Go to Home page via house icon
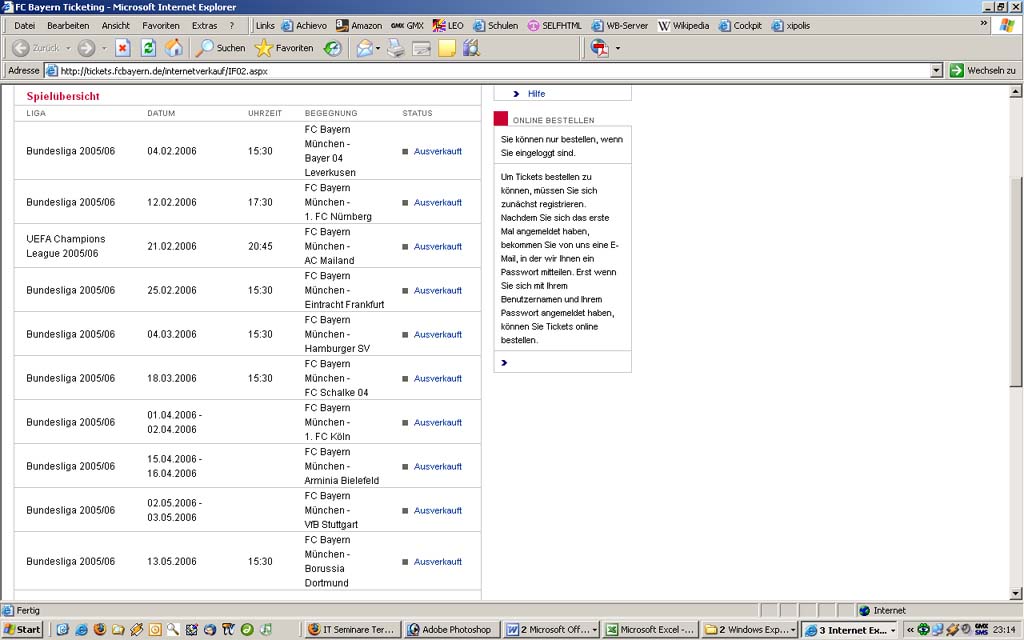The image size is (1024, 640). (174, 48)
